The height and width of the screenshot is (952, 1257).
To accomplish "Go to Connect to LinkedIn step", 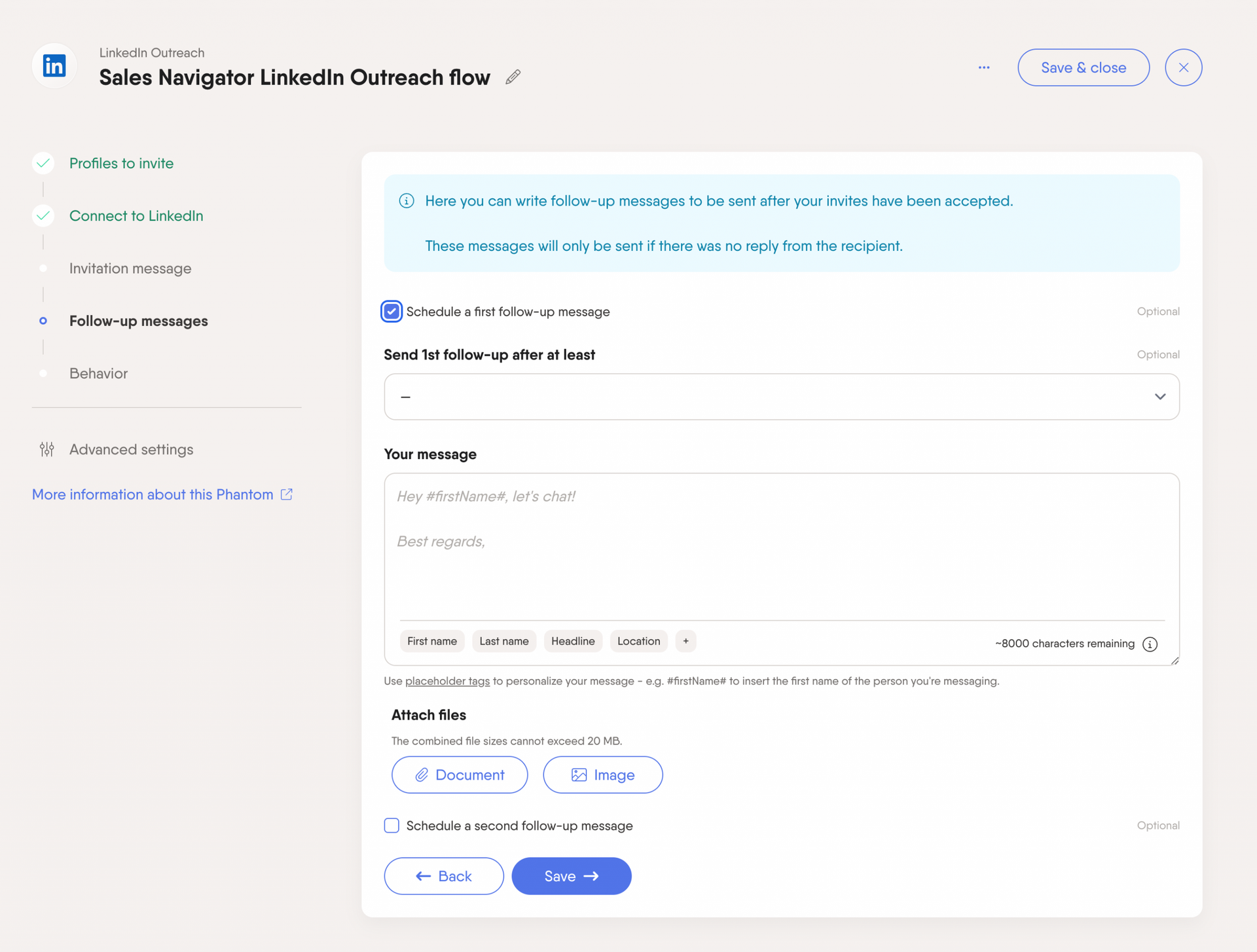I will [x=136, y=215].
